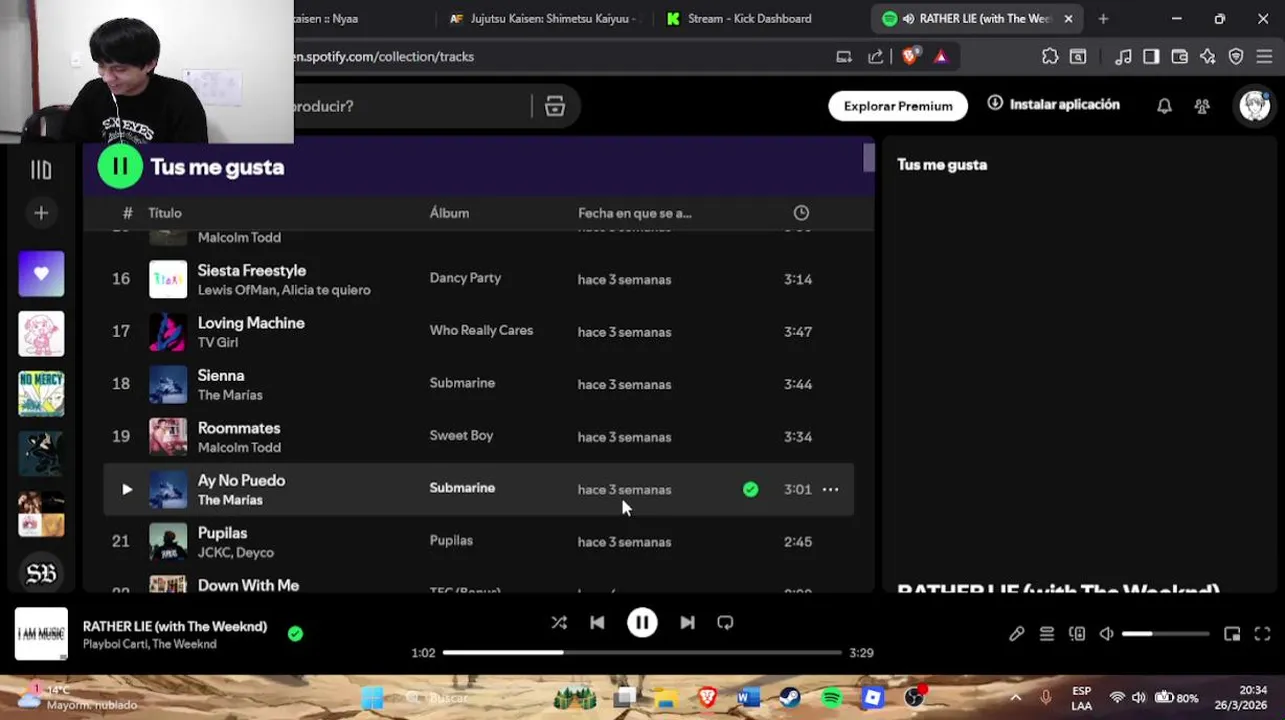The width and height of the screenshot is (1285, 720).
Task: Switch to Jujutsu Kaisen Shimetsu Kaiyuu tab
Action: [x=542, y=18]
